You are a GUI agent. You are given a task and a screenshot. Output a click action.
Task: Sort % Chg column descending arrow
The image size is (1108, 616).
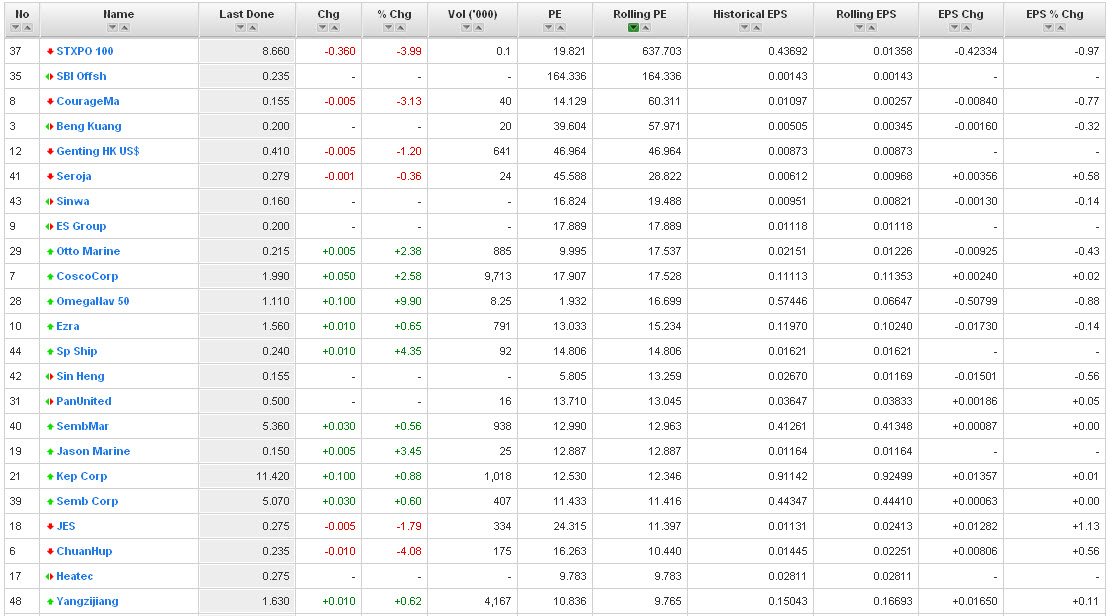[388, 28]
